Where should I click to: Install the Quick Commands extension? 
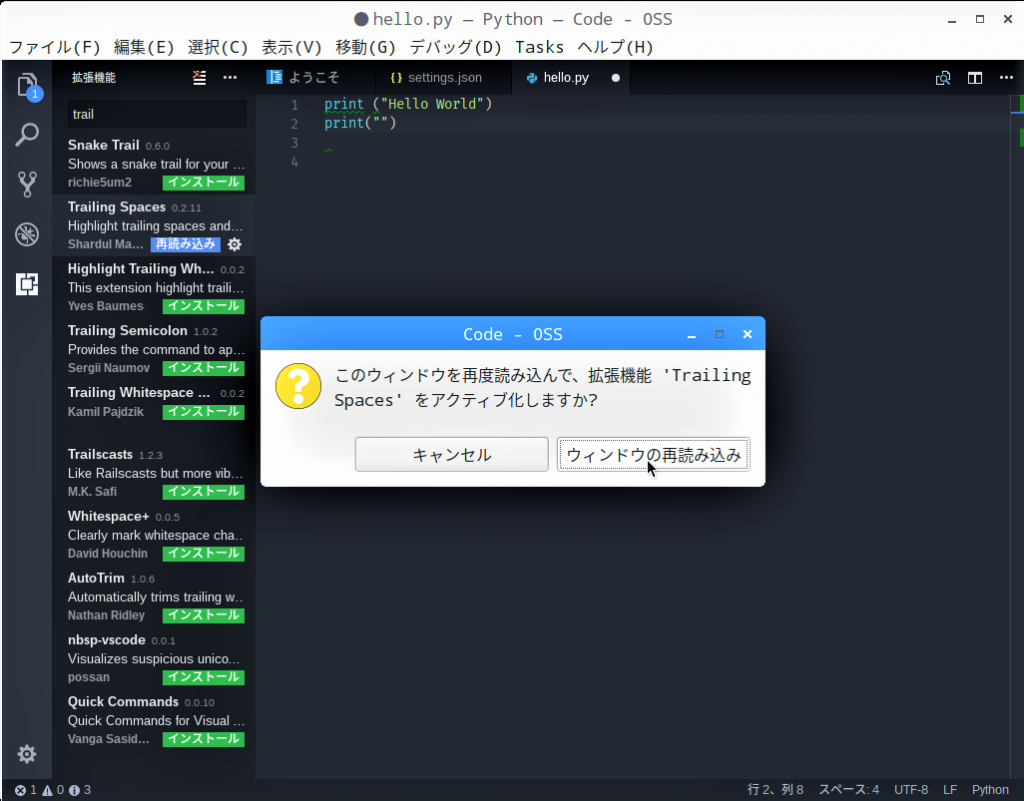[204, 739]
